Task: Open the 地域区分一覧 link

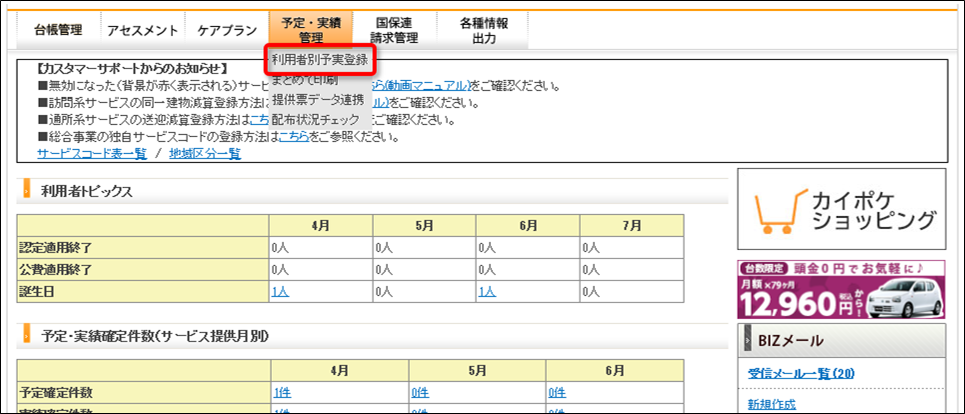Action: 205,154
